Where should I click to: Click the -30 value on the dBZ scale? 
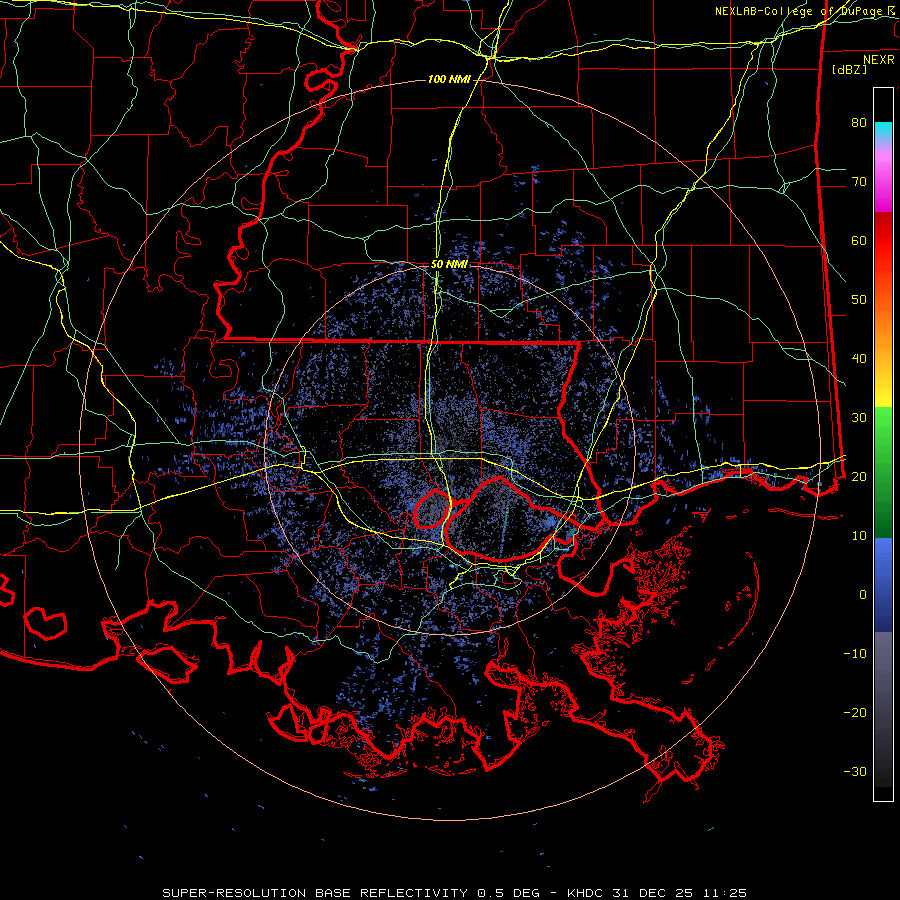[x=855, y=771]
